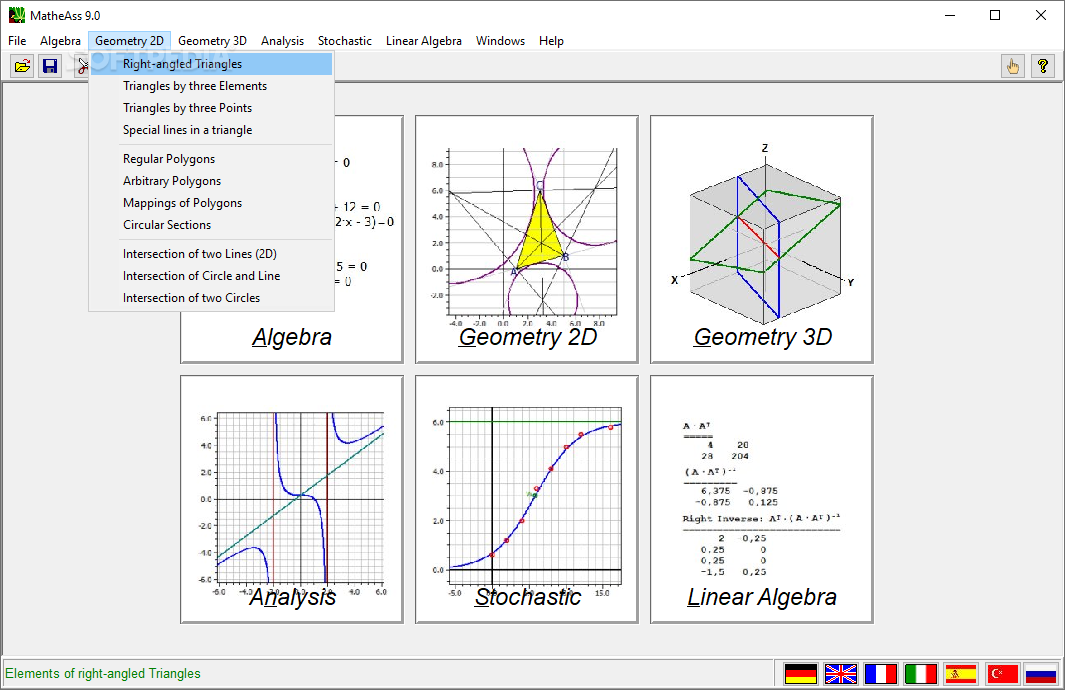Click the hand pointer toolbar icon

click(x=1013, y=66)
